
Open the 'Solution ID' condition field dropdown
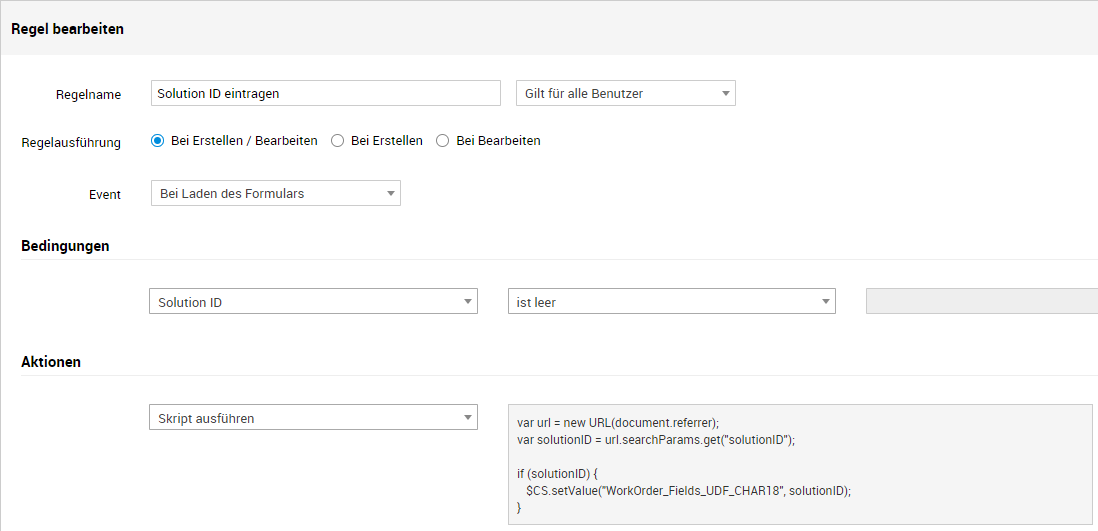point(314,301)
